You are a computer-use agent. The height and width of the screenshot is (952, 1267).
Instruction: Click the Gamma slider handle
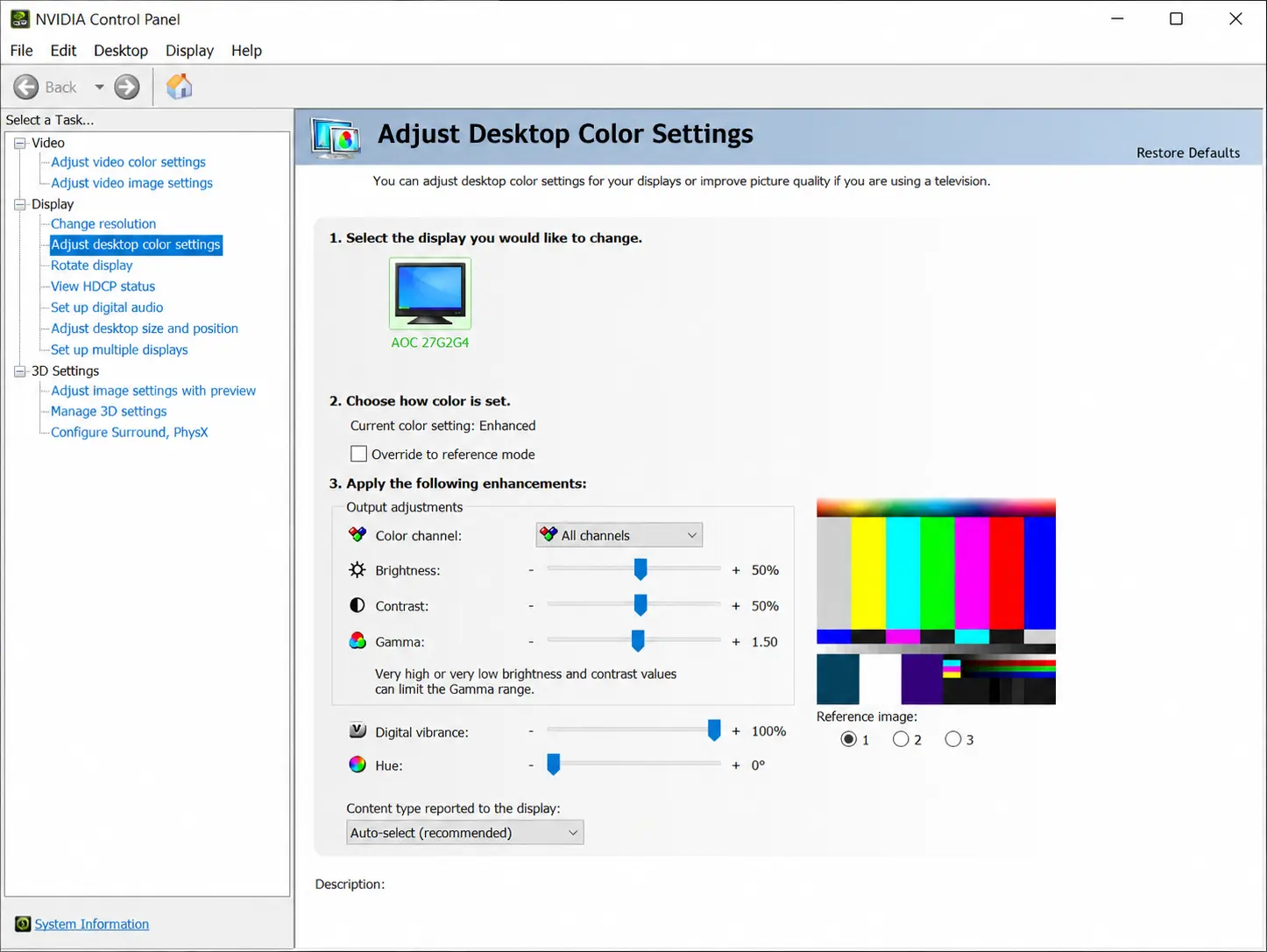pyautogui.click(x=638, y=641)
